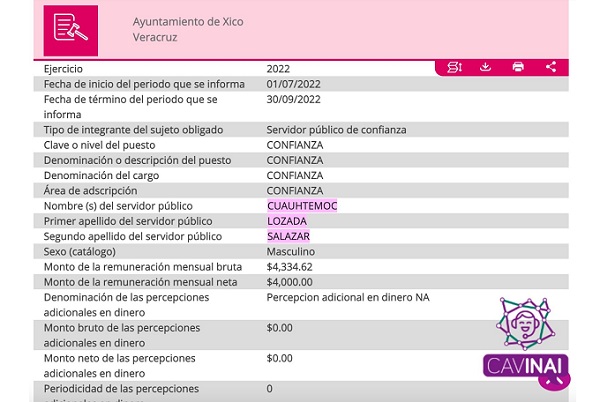Click the row height toggle icon

pos(454,67)
